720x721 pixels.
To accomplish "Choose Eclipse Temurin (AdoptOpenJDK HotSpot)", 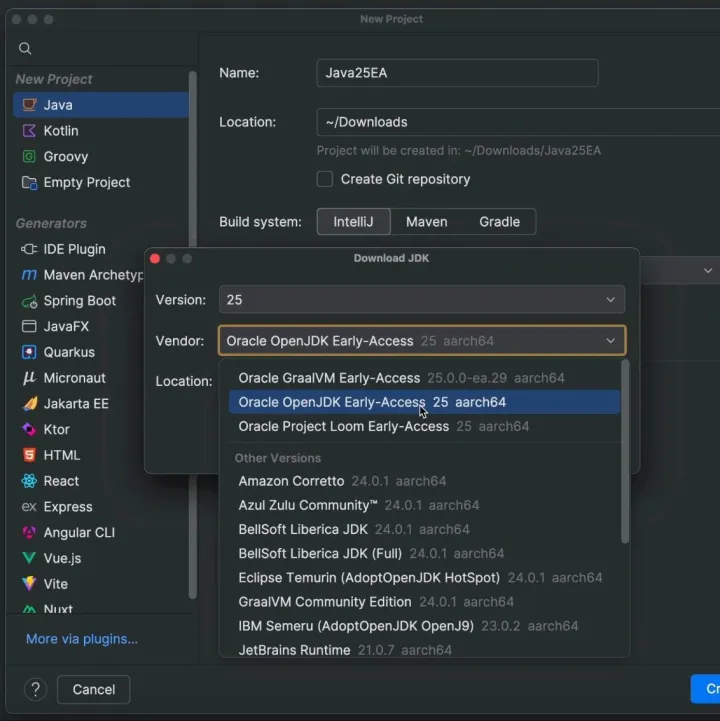I will coord(424,578).
